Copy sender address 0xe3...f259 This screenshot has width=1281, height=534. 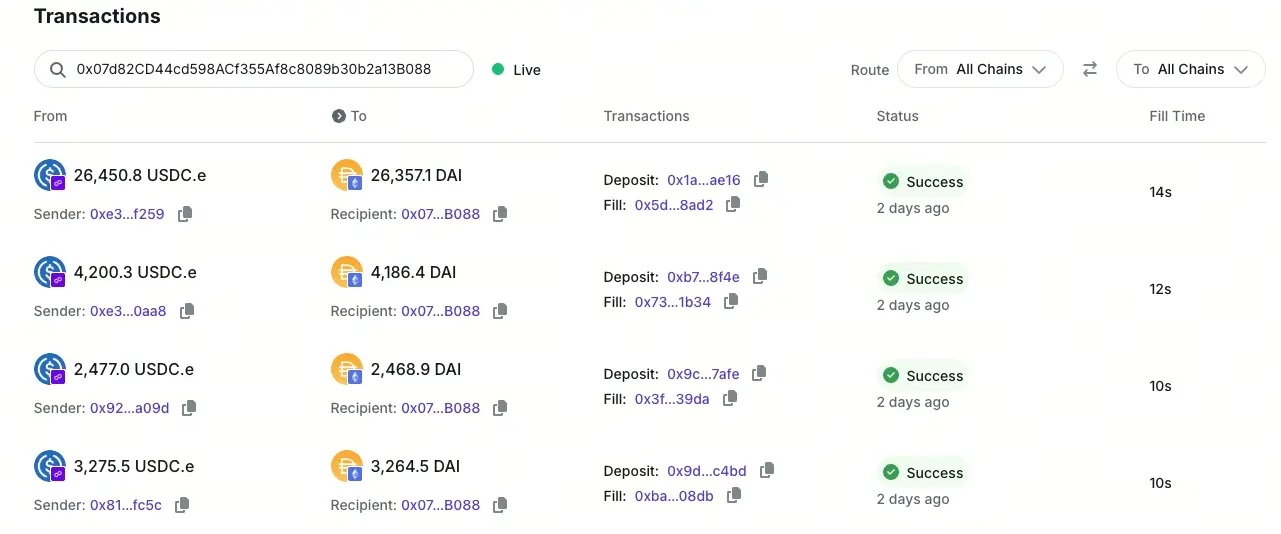click(x=185, y=214)
